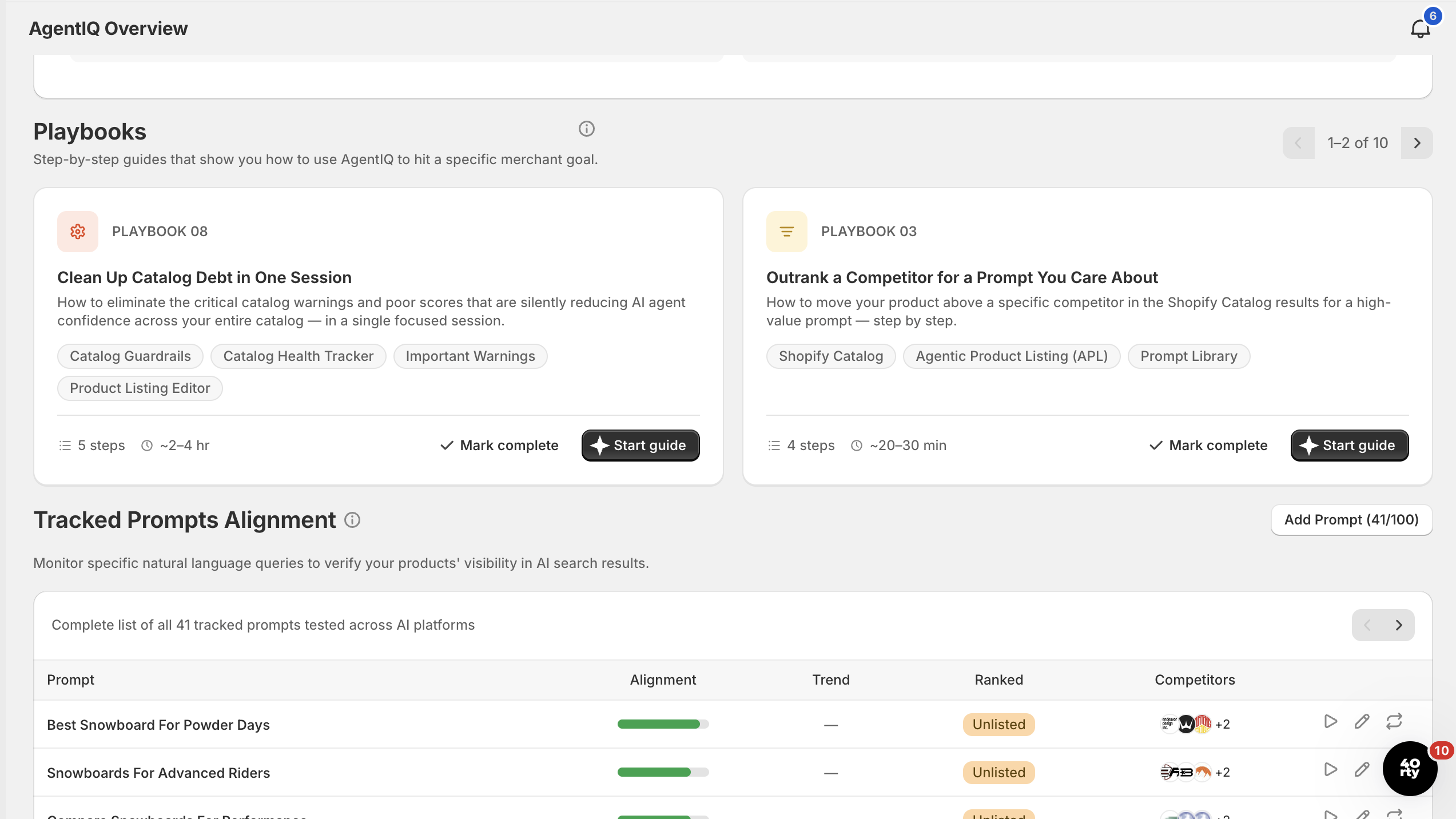Click the Unlisted badge for Powder Days
The height and width of the screenshot is (819, 1456).
click(x=998, y=725)
